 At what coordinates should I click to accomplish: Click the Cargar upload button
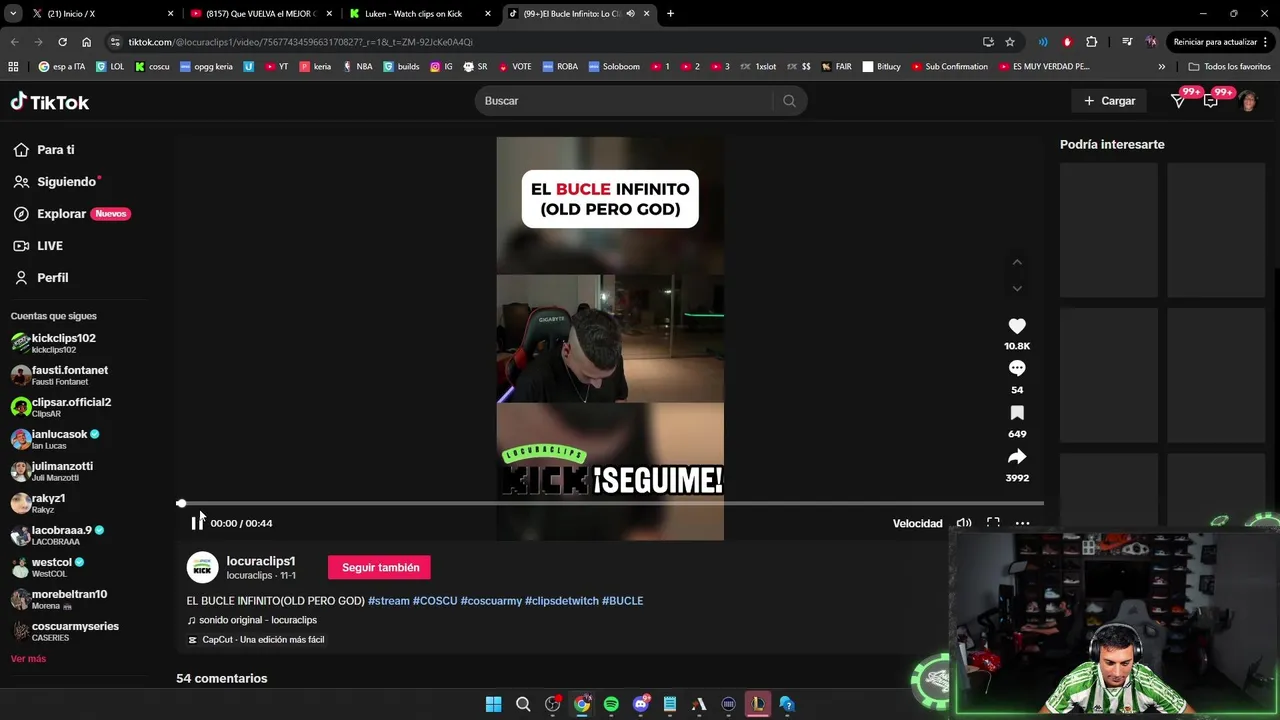1109,101
